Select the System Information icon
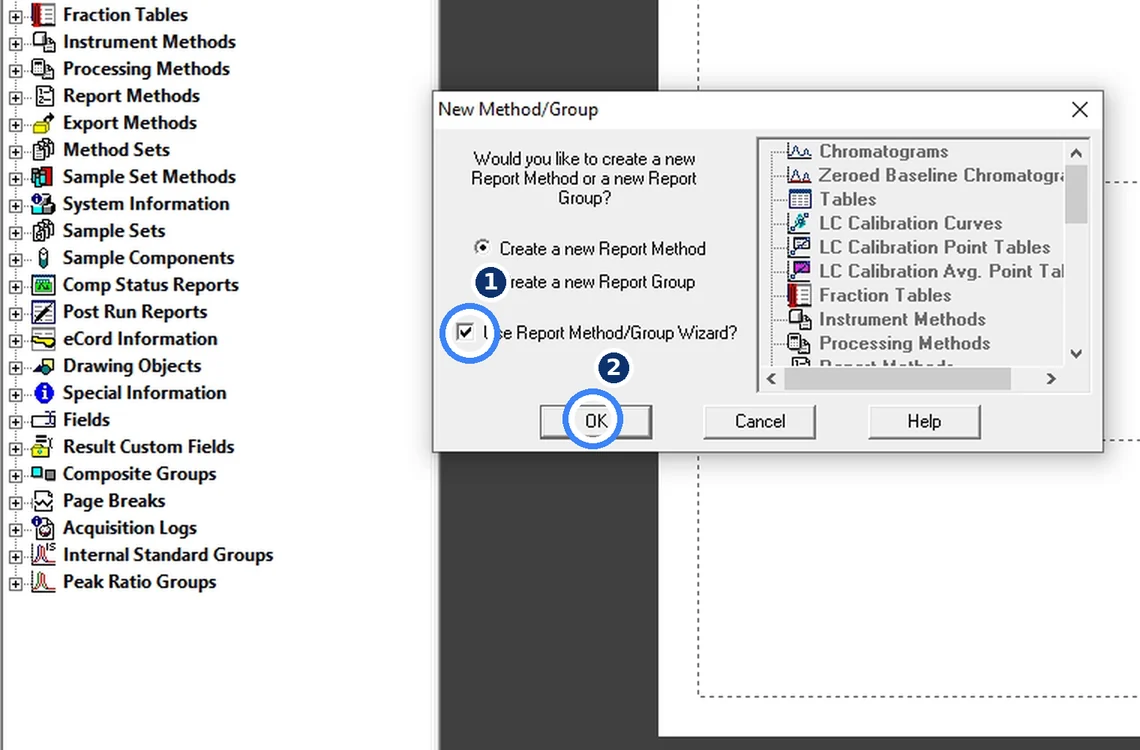This screenshot has height=750, width=1140. point(43,203)
